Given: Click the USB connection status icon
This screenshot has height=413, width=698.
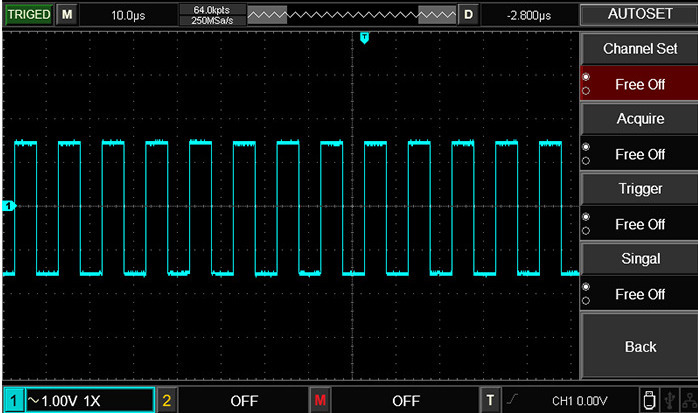Looking at the screenshot, I should coord(670,401).
